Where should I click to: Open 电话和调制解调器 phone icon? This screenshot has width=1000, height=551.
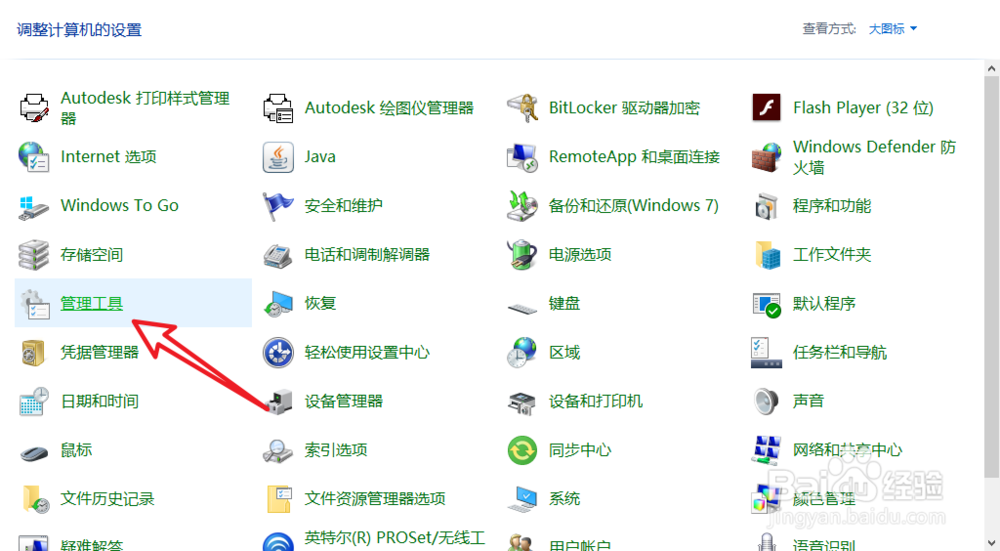tap(278, 254)
